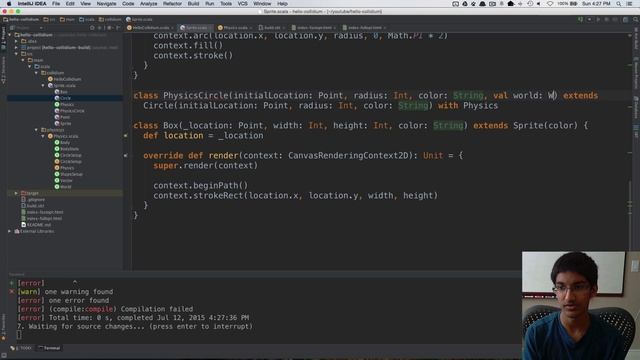
Task: Collapse the scala source folder
Action: pyautogui.click(x=30, y=66)
